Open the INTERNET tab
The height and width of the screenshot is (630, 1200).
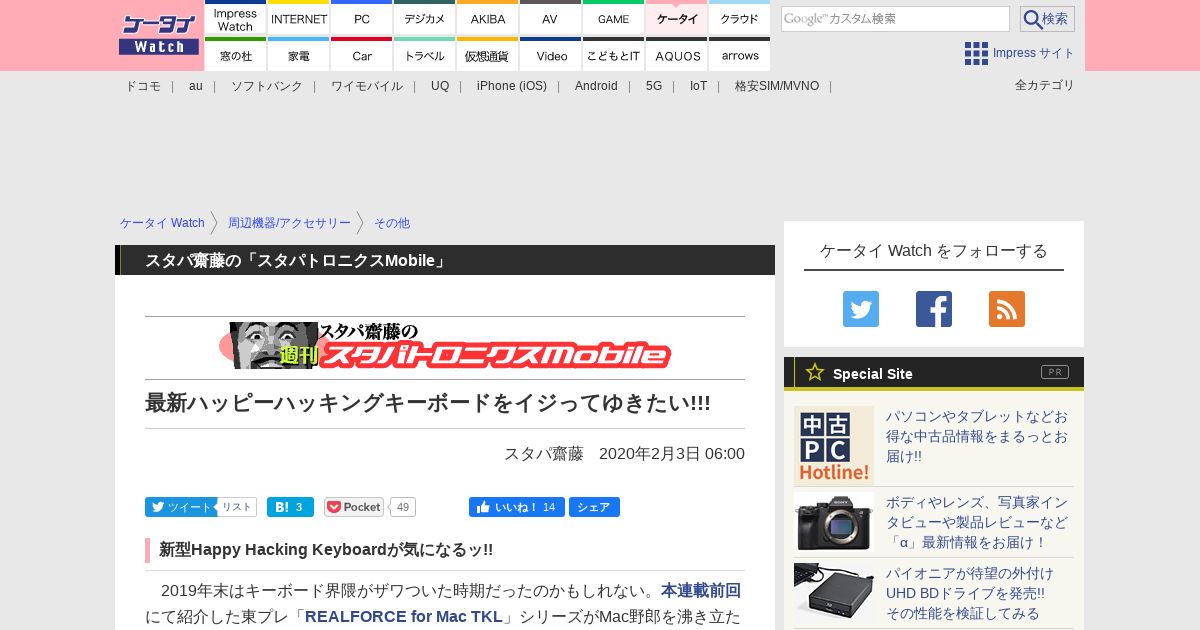(x=299, y=18)
